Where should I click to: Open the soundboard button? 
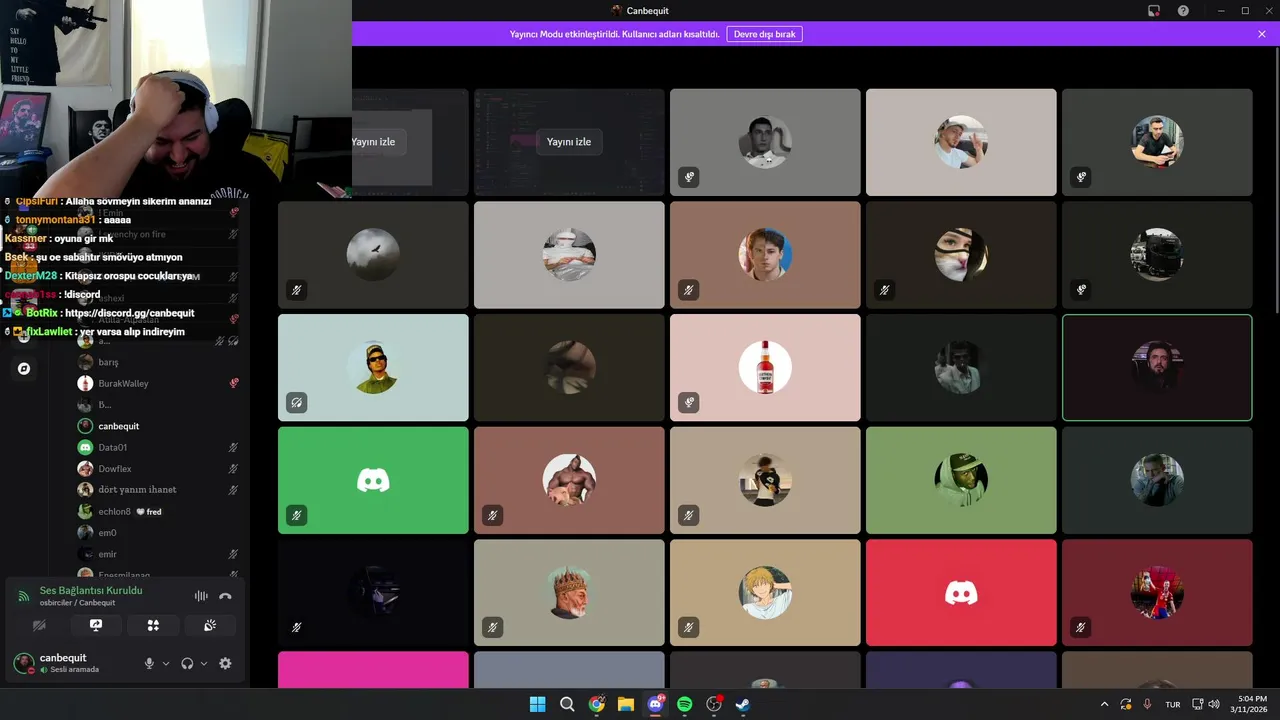pos(210,625)
